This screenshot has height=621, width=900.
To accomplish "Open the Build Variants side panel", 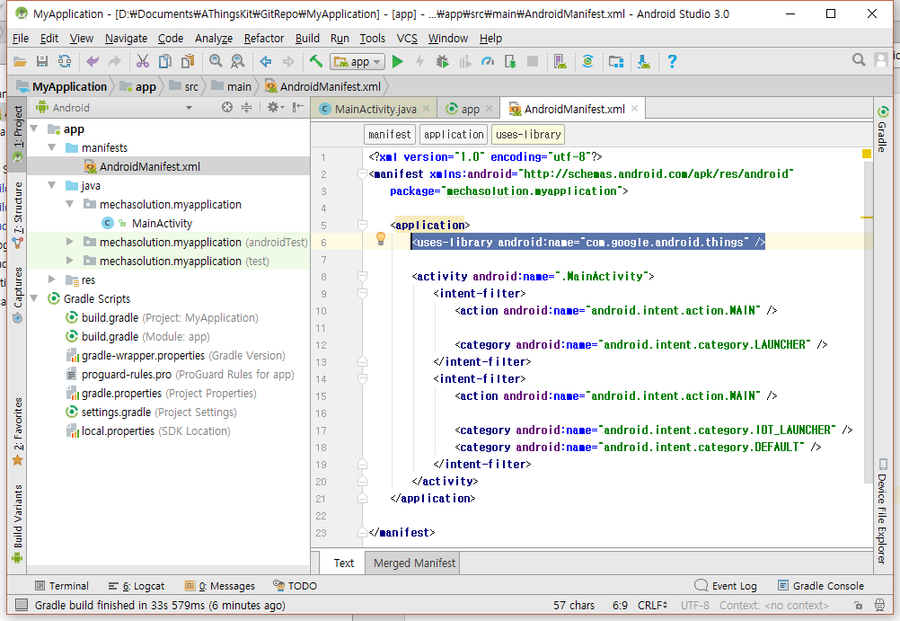I will [x=18, y=523].
